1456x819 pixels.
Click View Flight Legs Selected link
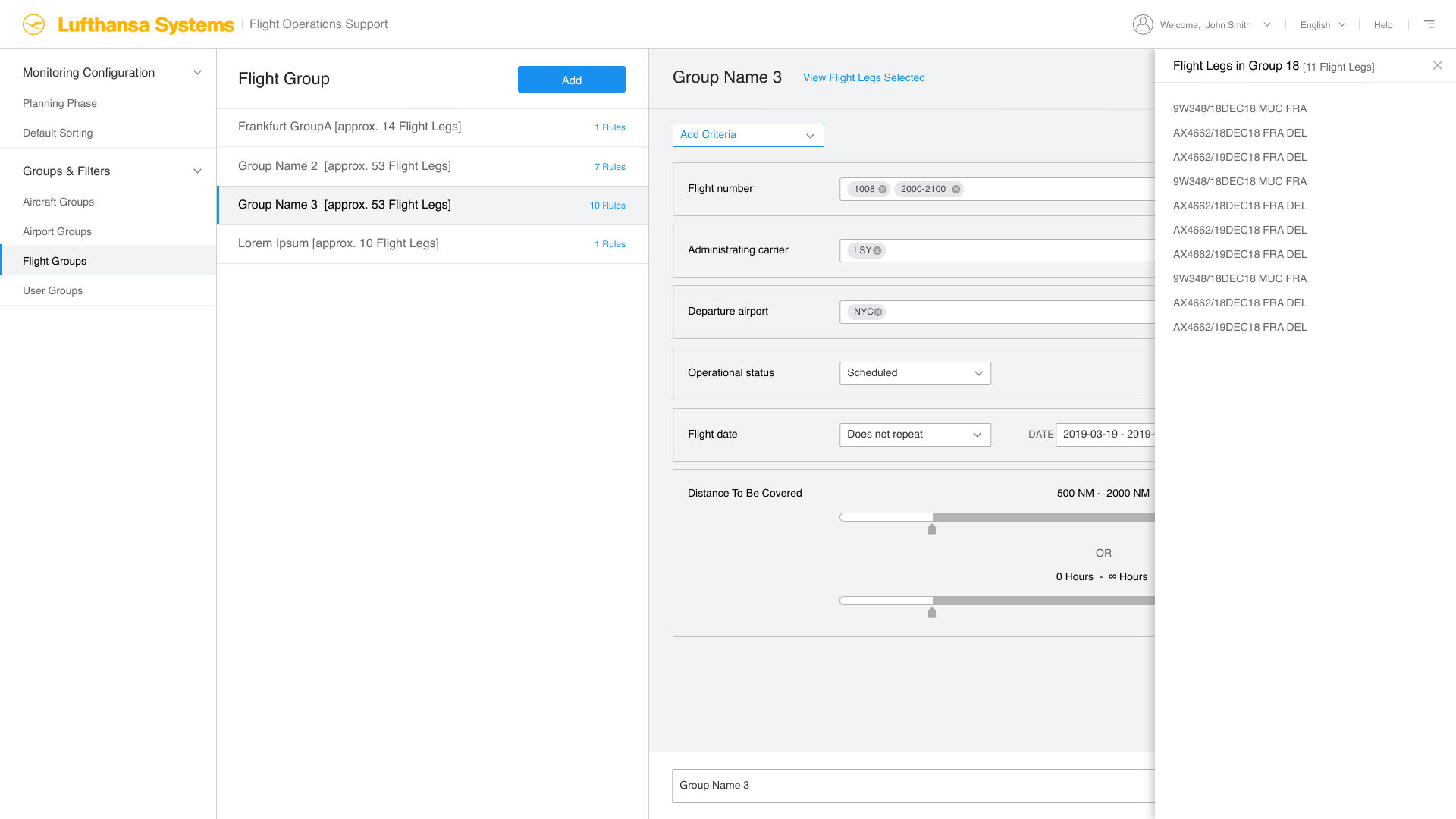point(864,78)
